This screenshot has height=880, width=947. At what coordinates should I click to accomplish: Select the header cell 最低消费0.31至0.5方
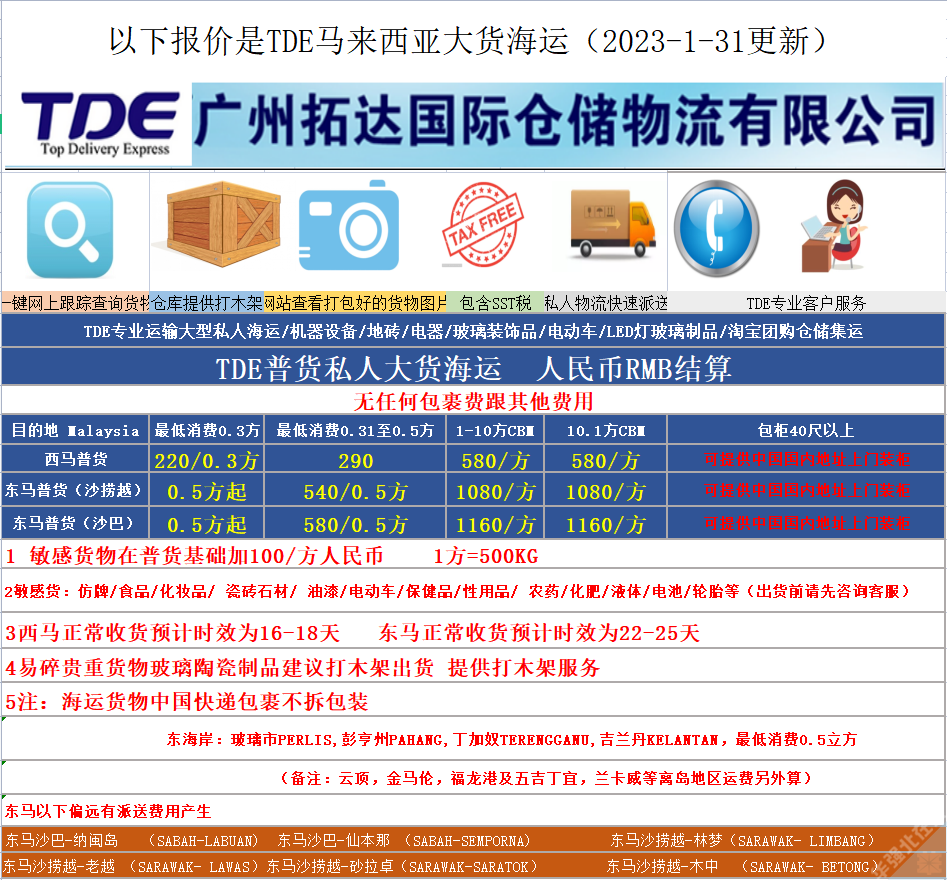tap(355, 431)
